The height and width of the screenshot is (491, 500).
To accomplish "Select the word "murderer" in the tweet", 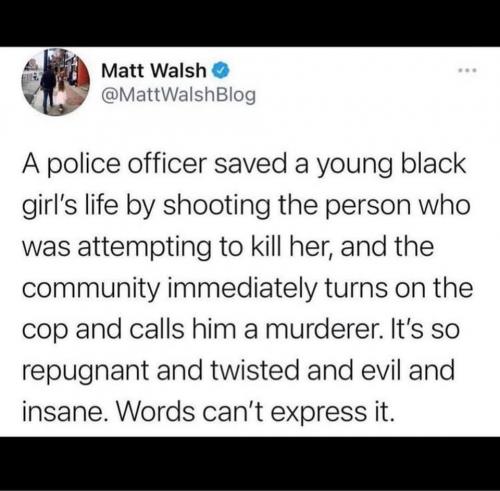I will click(x=323, y=329).
